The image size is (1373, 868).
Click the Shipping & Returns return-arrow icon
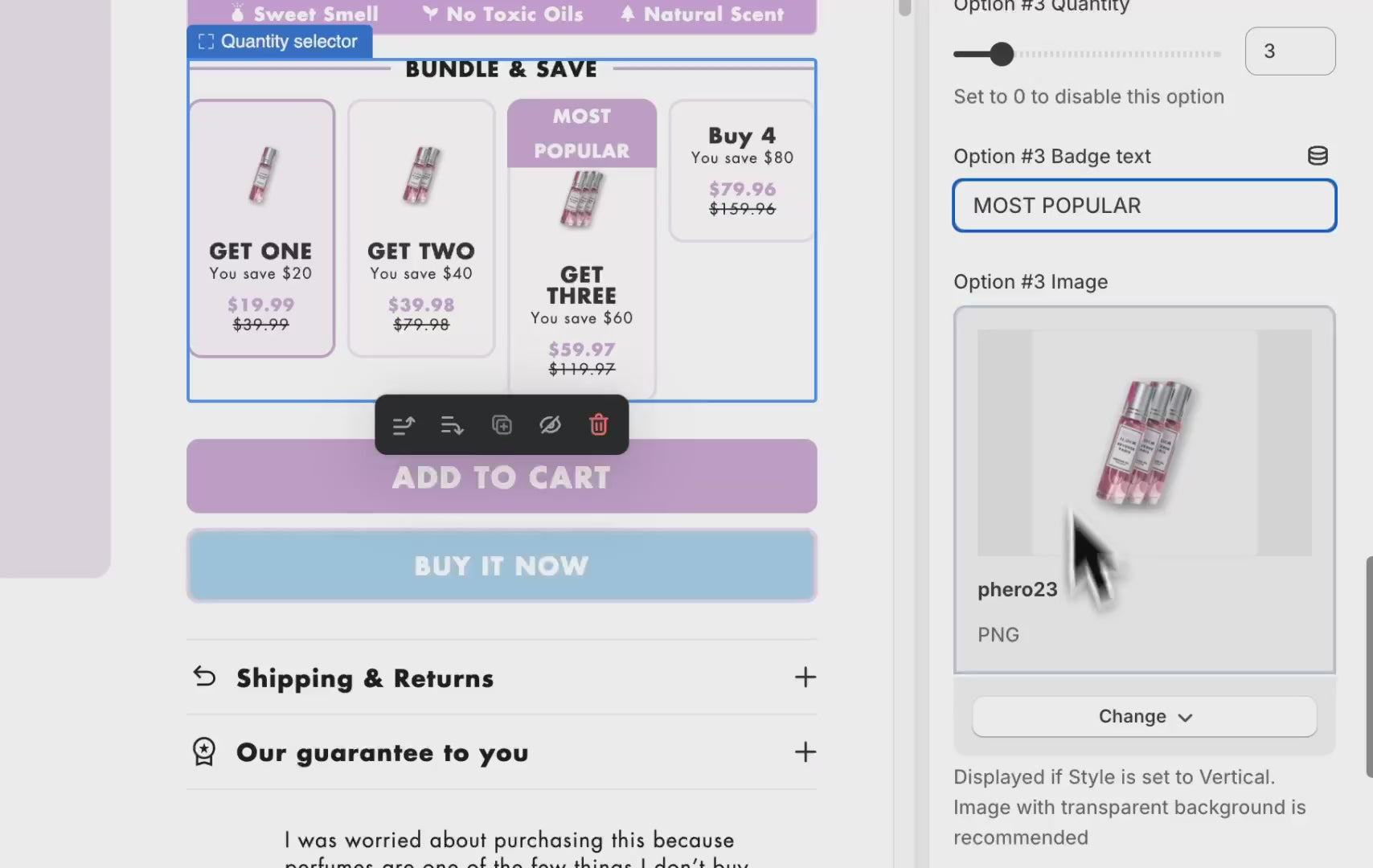click(205, 677)
